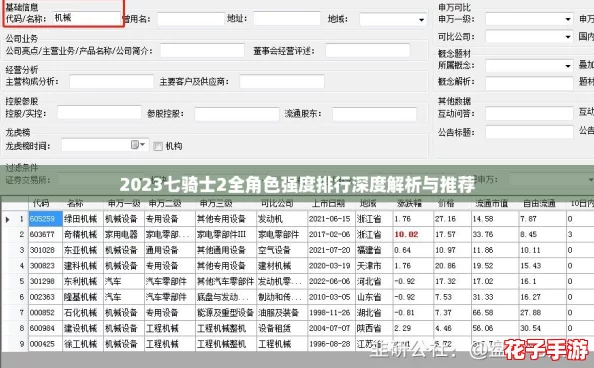This screenshot has width=594, height=368.
Task: Click the 主营构成分析 input box
Action: (x=111, y=81)
